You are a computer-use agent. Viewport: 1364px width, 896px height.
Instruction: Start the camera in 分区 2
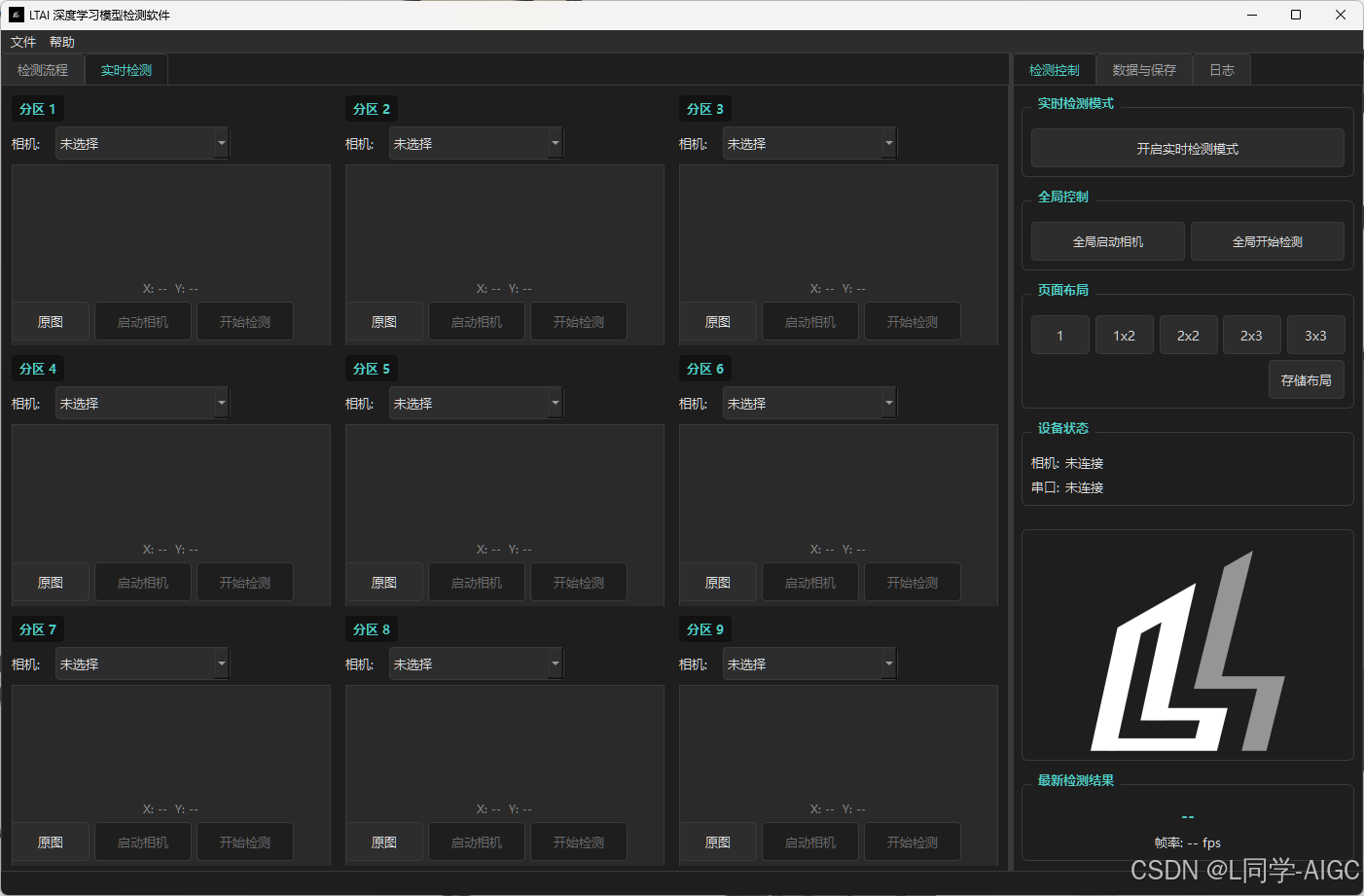[477, 322]
